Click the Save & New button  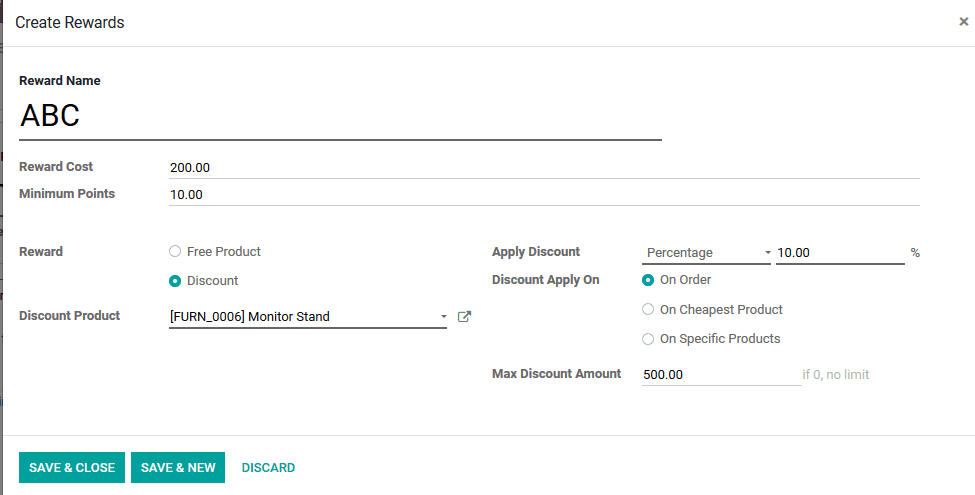[178, 467]
